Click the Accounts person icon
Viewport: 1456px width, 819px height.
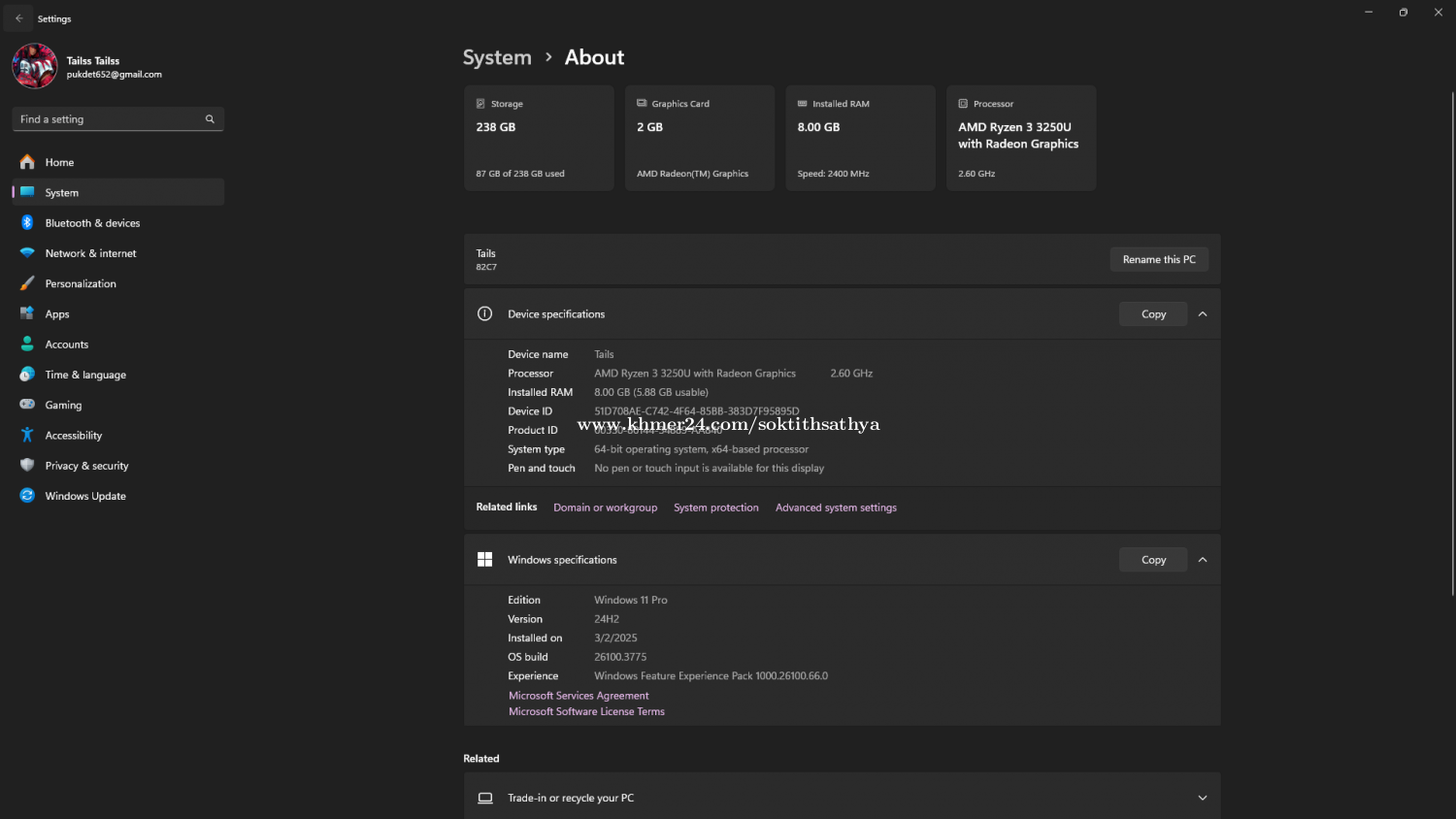pyautogui.click(x=27, y=344)
